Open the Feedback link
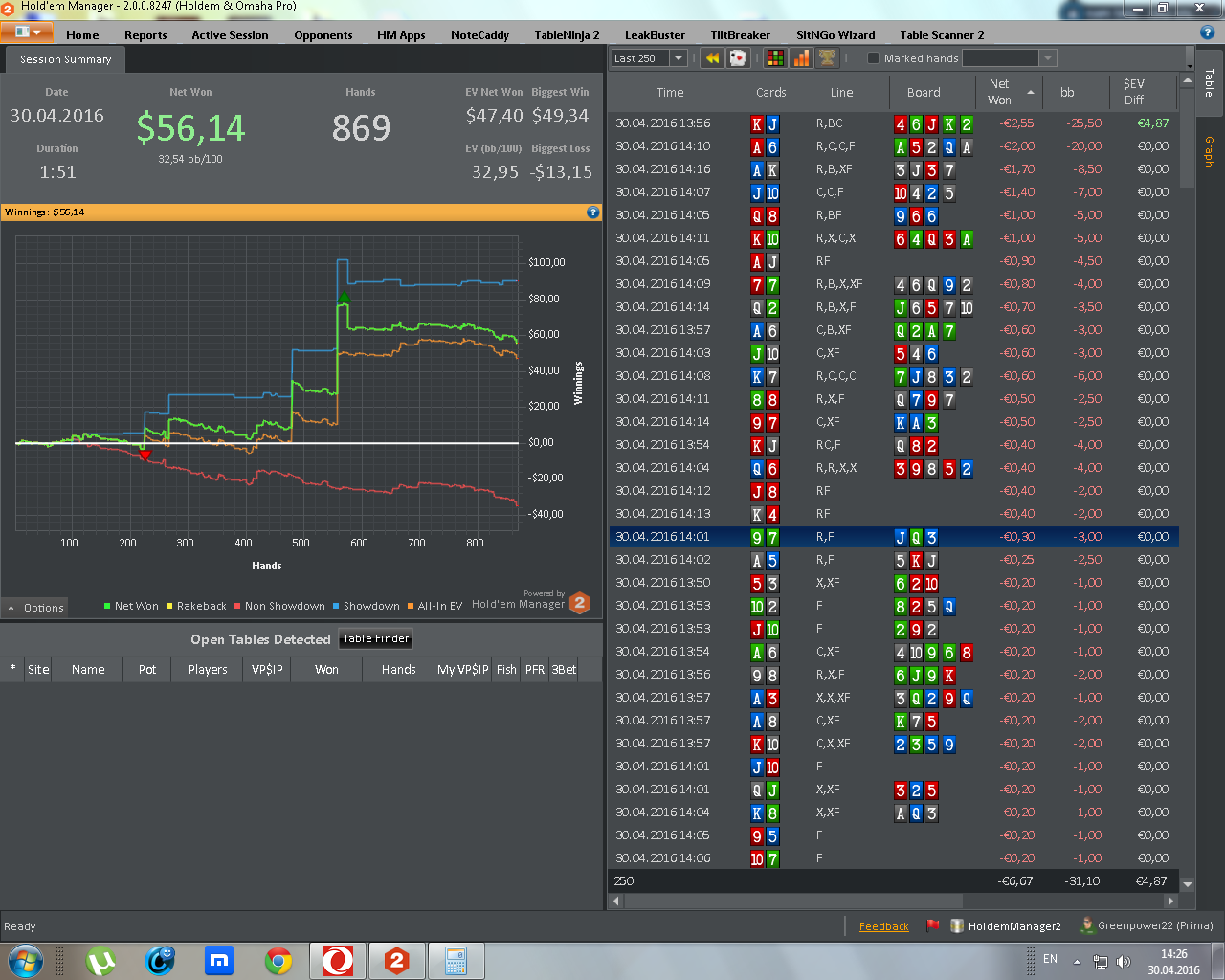This screenshot has height=980, width=1225. 884,926
